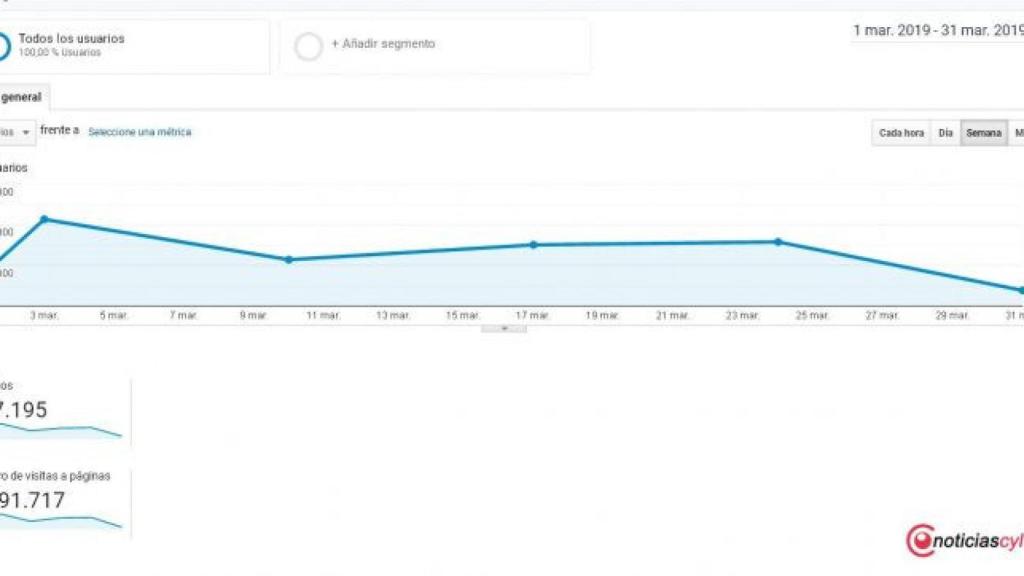The height and width of the screenshot is (576, 1024).
Task: Click the + Añadir segmento text
Action: (383, 44)
